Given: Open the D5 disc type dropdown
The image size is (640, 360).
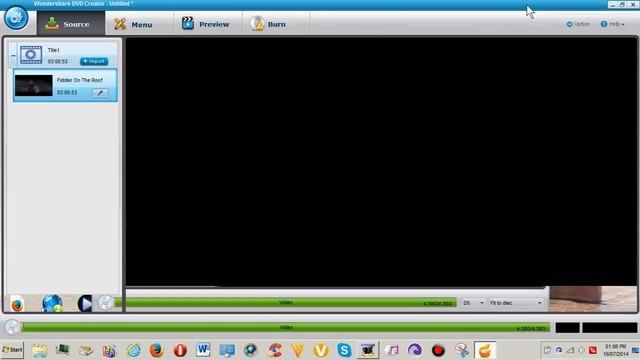Looking at the screenshot, I should [x=473, y=303].
